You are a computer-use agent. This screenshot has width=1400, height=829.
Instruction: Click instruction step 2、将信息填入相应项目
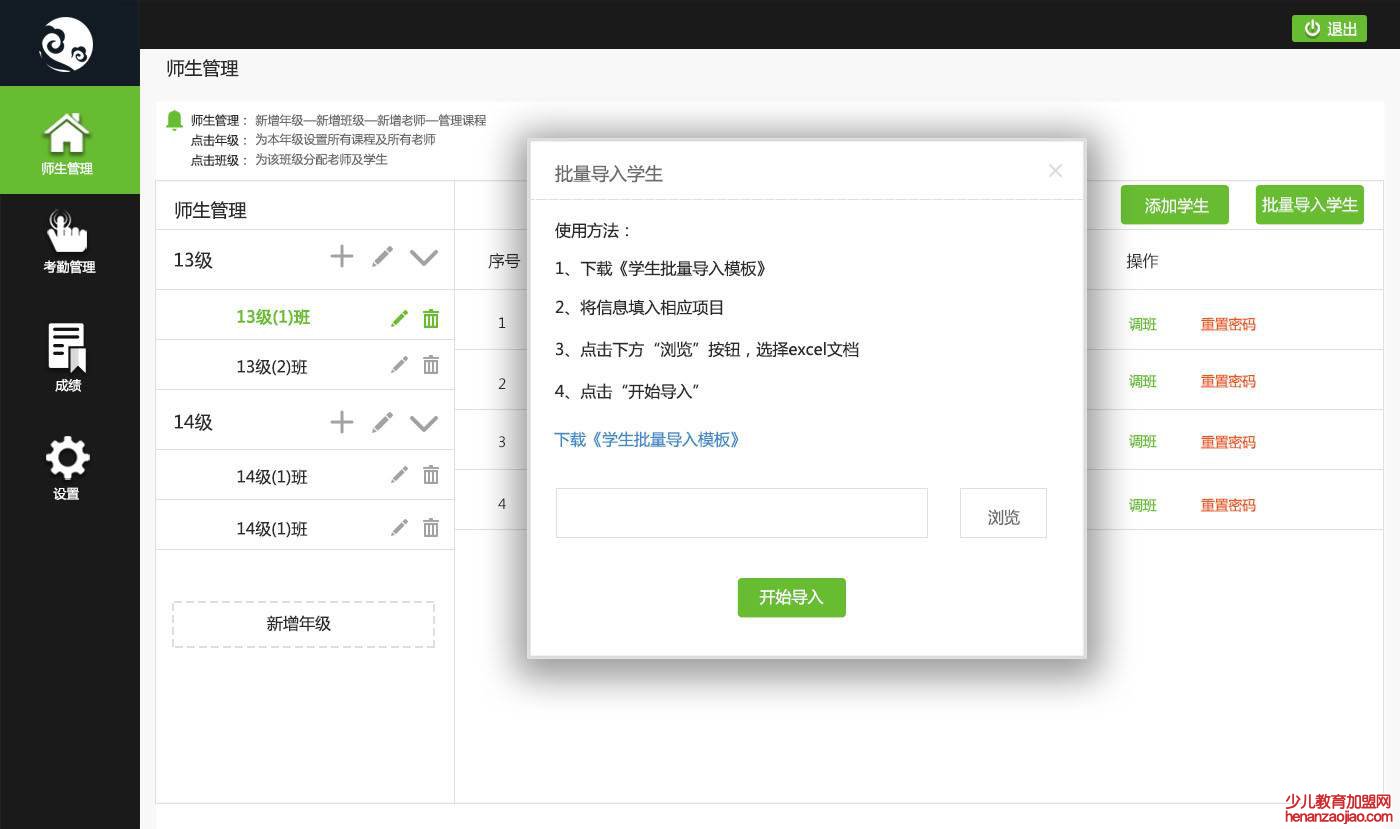tap(640, 308)
